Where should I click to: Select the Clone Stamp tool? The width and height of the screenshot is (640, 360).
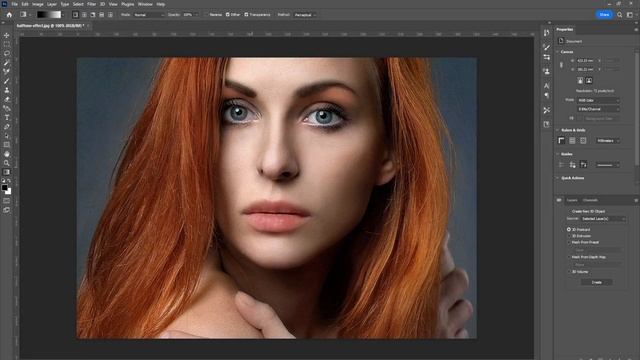pos(7,90)
